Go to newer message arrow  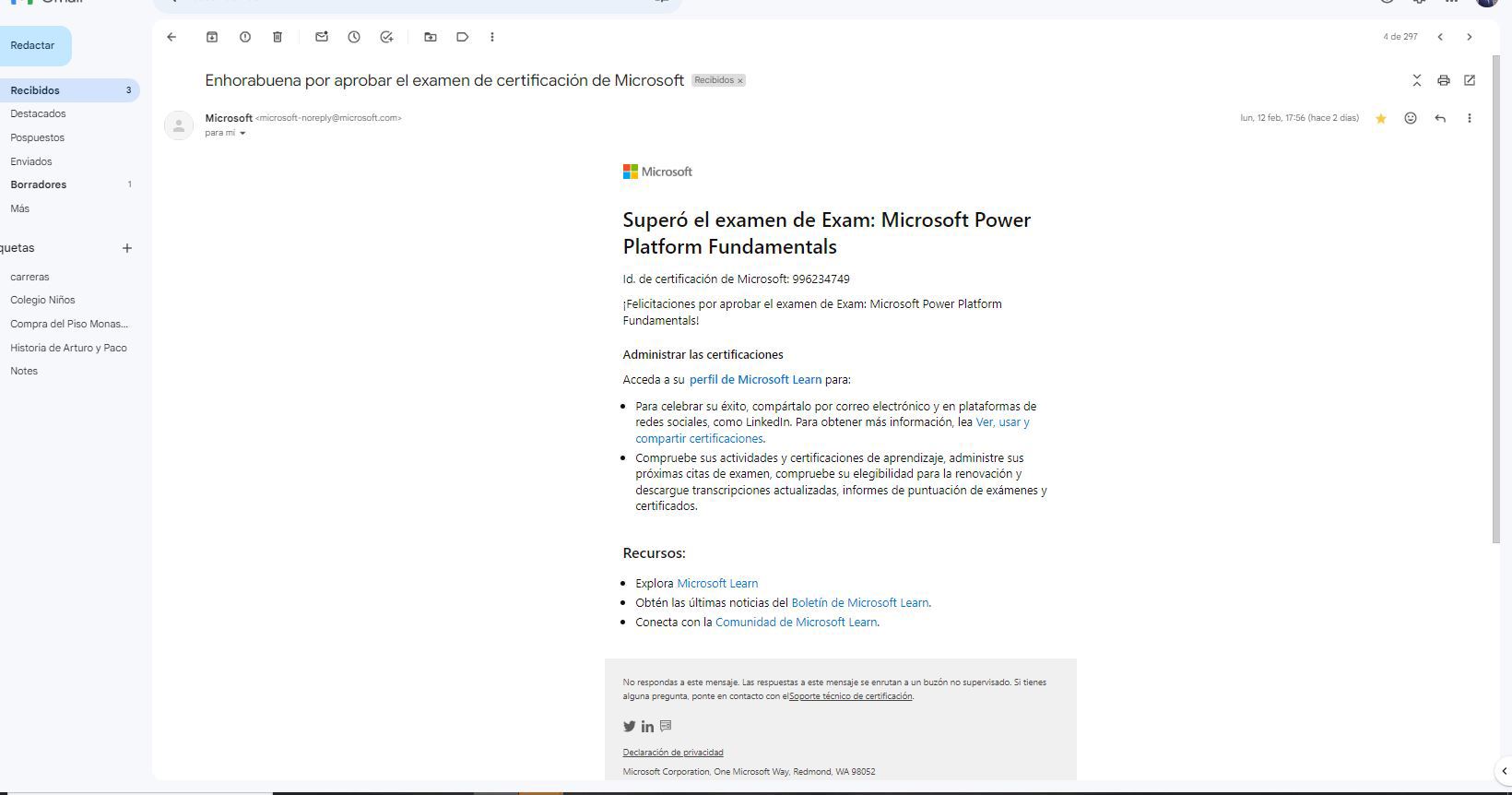point(1440,37)
